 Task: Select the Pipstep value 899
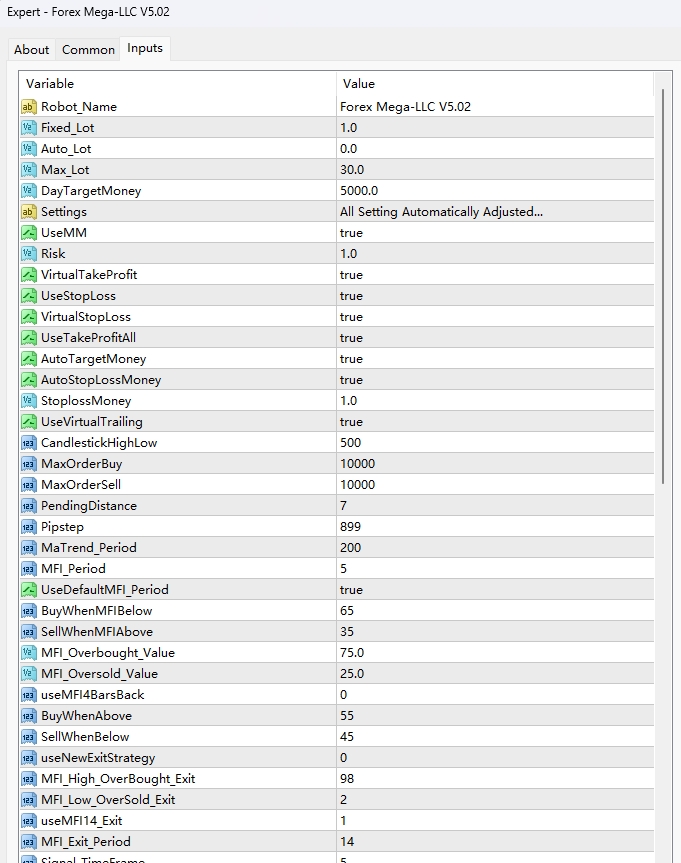click(x=350, y=527)
